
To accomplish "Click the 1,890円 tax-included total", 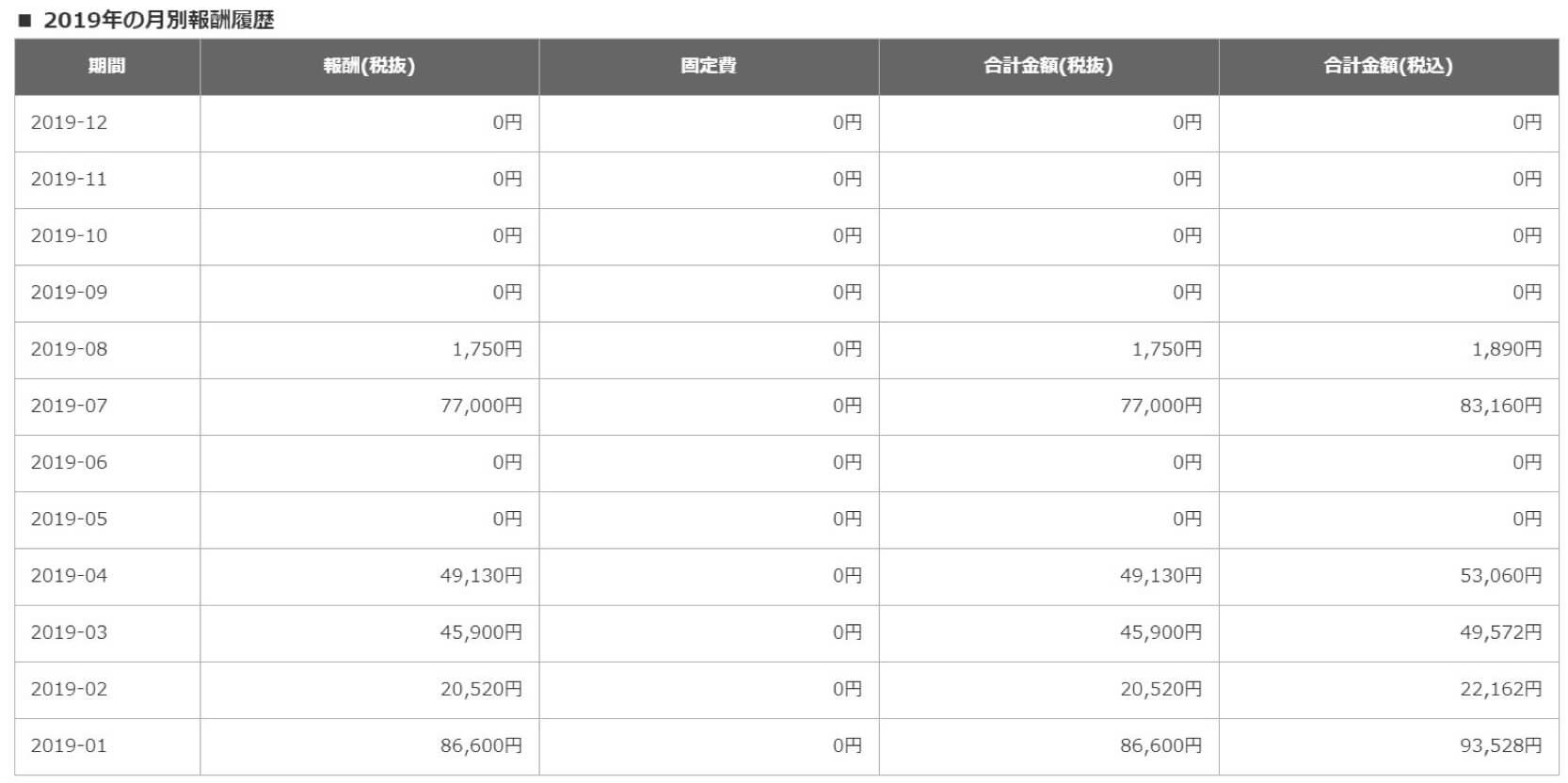I will coord(1507,349).
